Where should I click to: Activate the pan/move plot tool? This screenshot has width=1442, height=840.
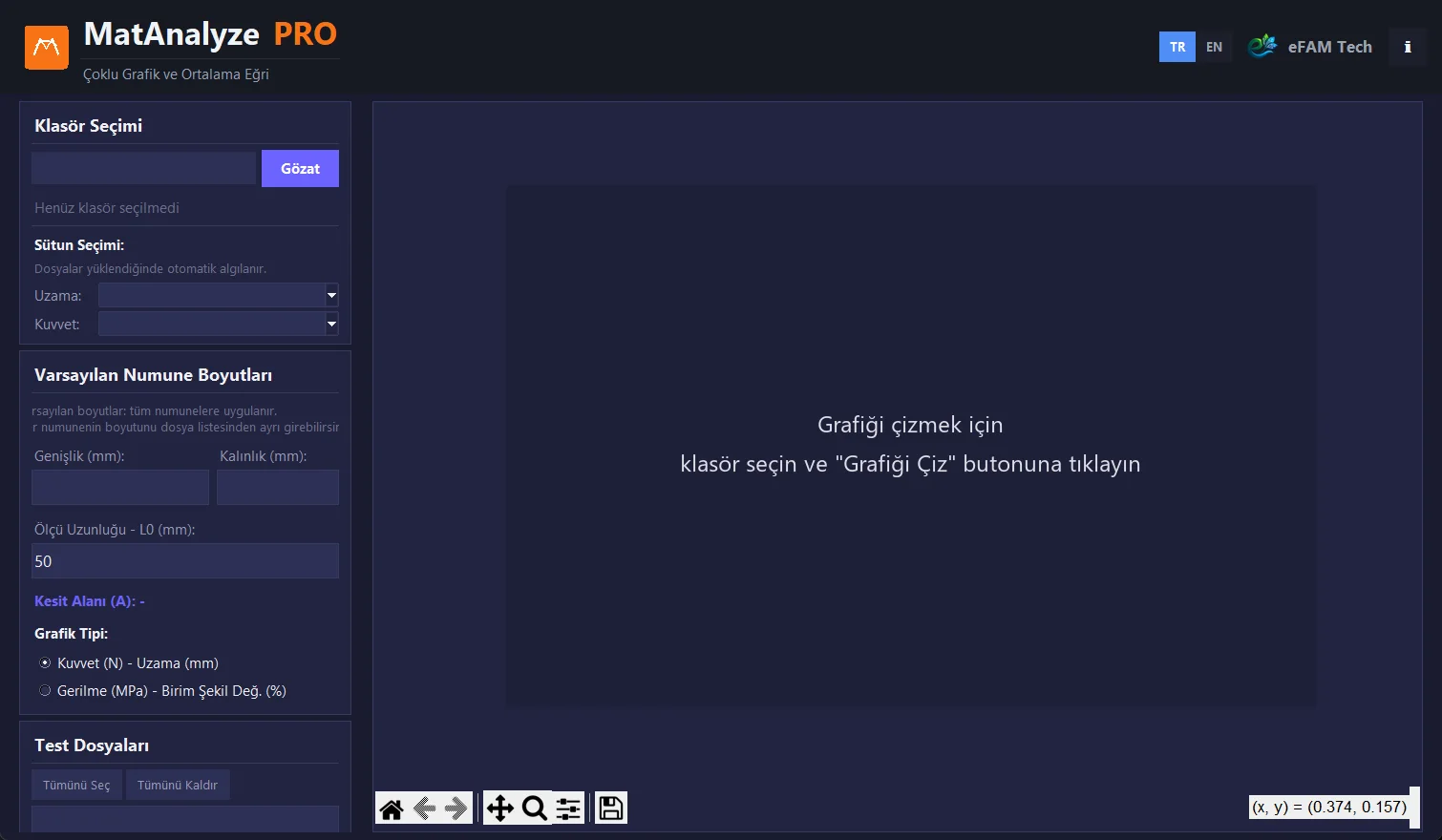coord(499,808)
